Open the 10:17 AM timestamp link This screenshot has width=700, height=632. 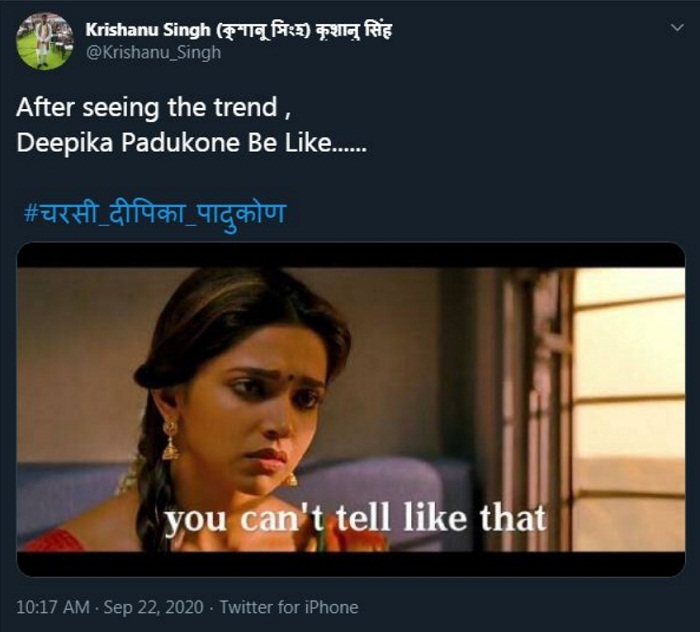pos(50,607)
